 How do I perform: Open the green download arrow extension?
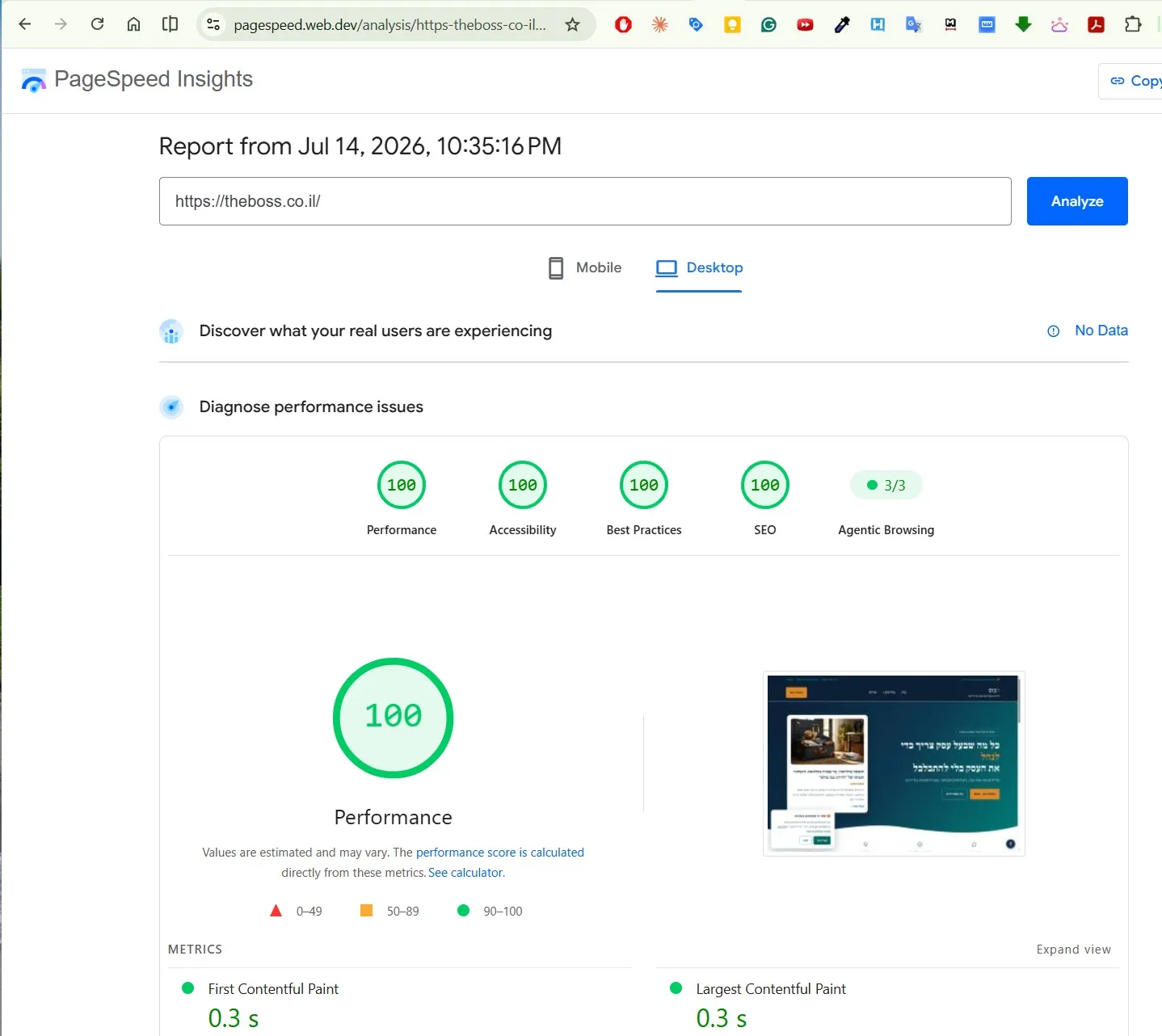click(x=1023, y=25)
